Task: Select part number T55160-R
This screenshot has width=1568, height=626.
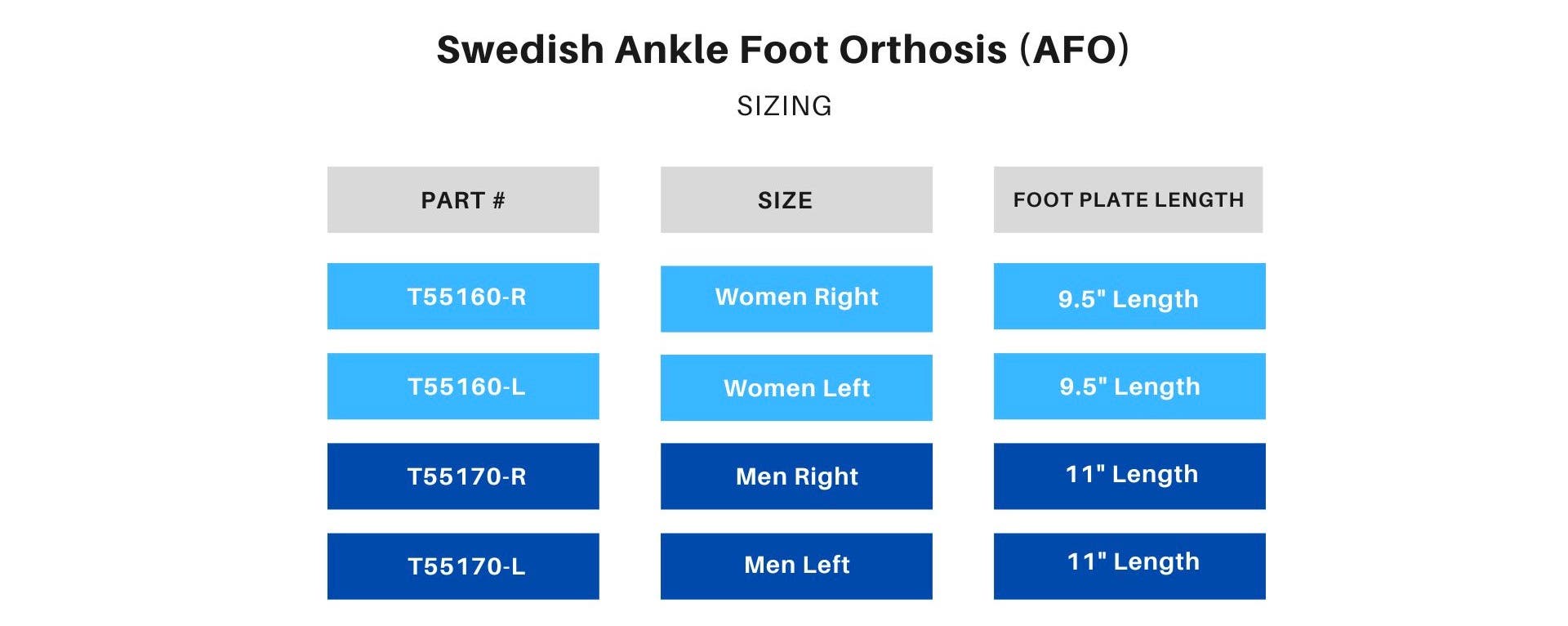Action: [x=463, y=296]
